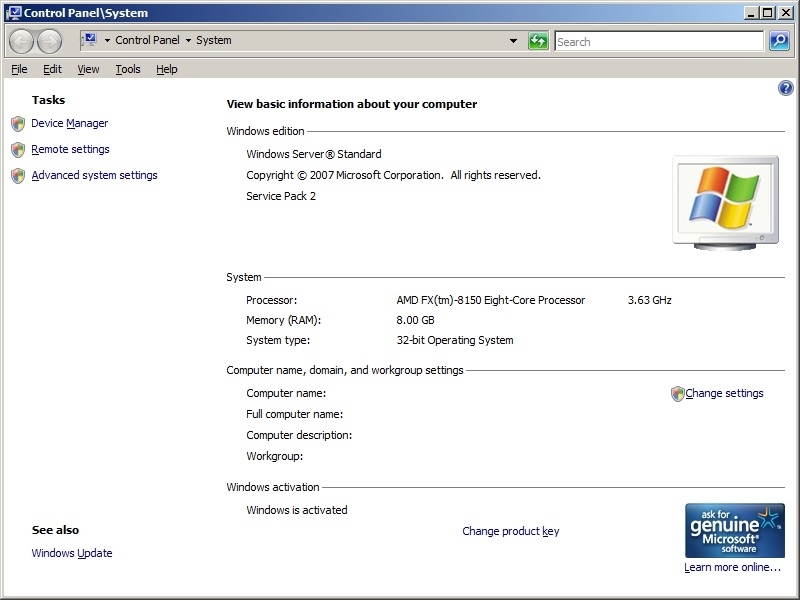The image size is (800, 601).
Task: Select the 'AMD FX(tm)-8150 Eight-Core Processor' value
Action: pyautogui.click(x=491, y=300)
